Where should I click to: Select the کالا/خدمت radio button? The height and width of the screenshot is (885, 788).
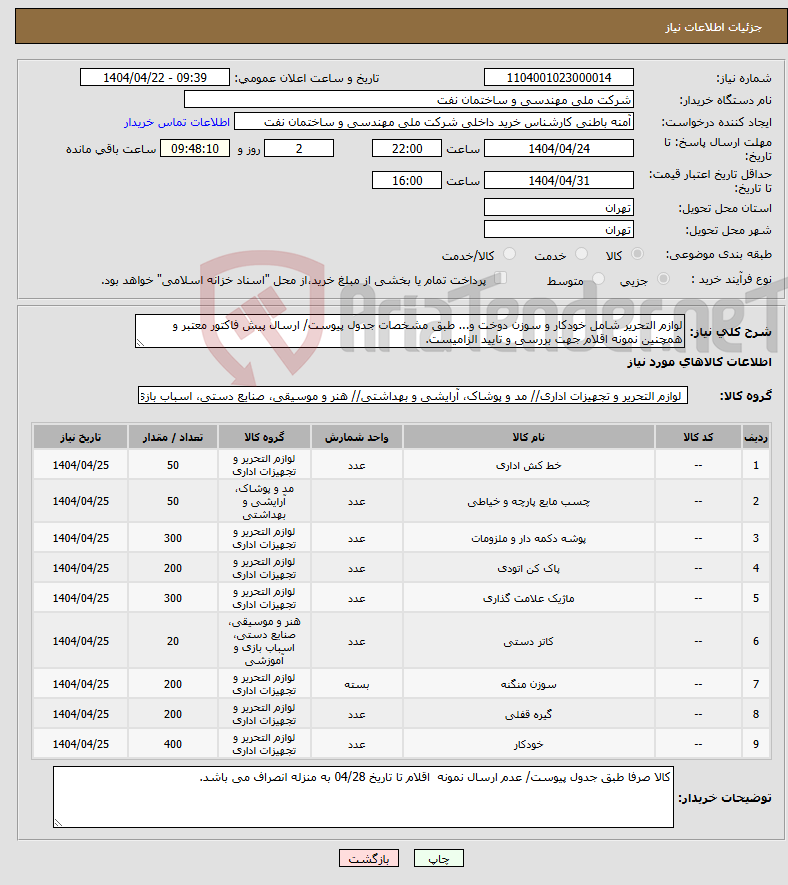coord(510,254)
